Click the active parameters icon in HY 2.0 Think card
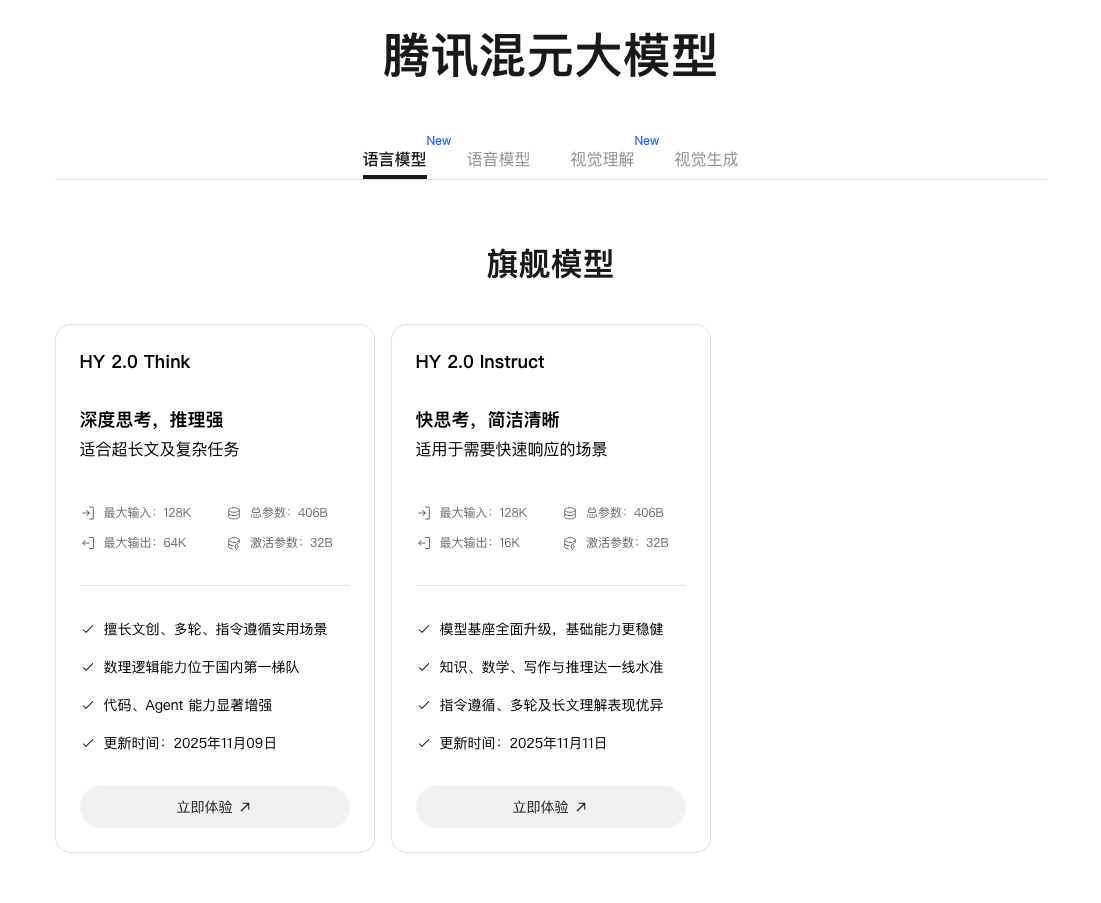The width and height of the screenshot is (1101, 903). pos(234,543)
